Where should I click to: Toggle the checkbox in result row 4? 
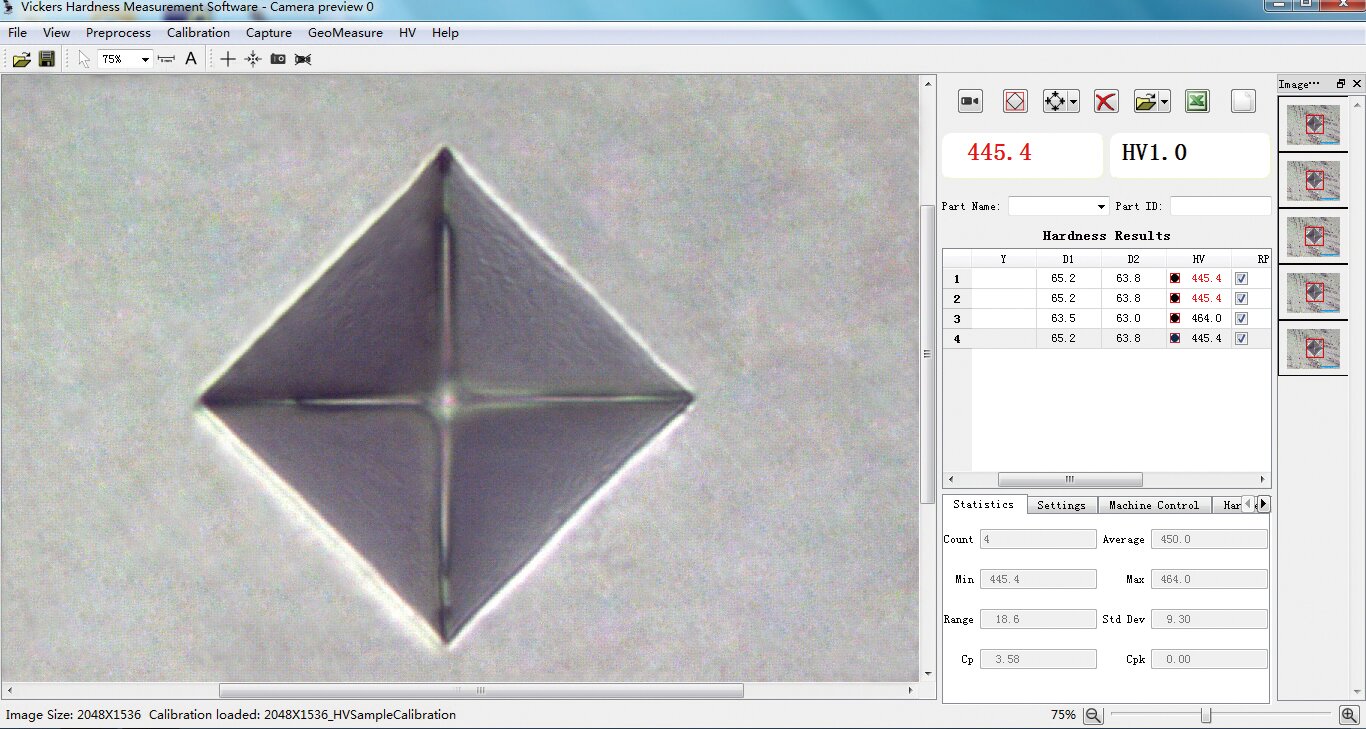pos(1241,339)
